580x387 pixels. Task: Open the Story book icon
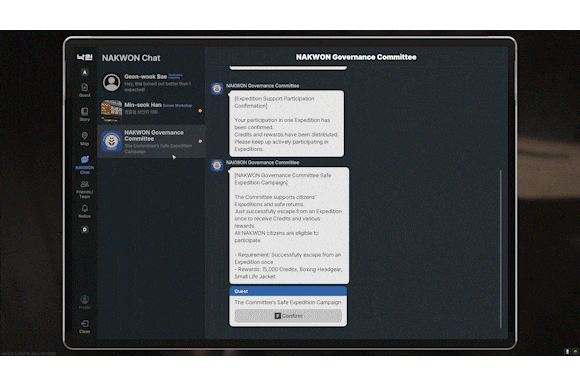[85, 114]
